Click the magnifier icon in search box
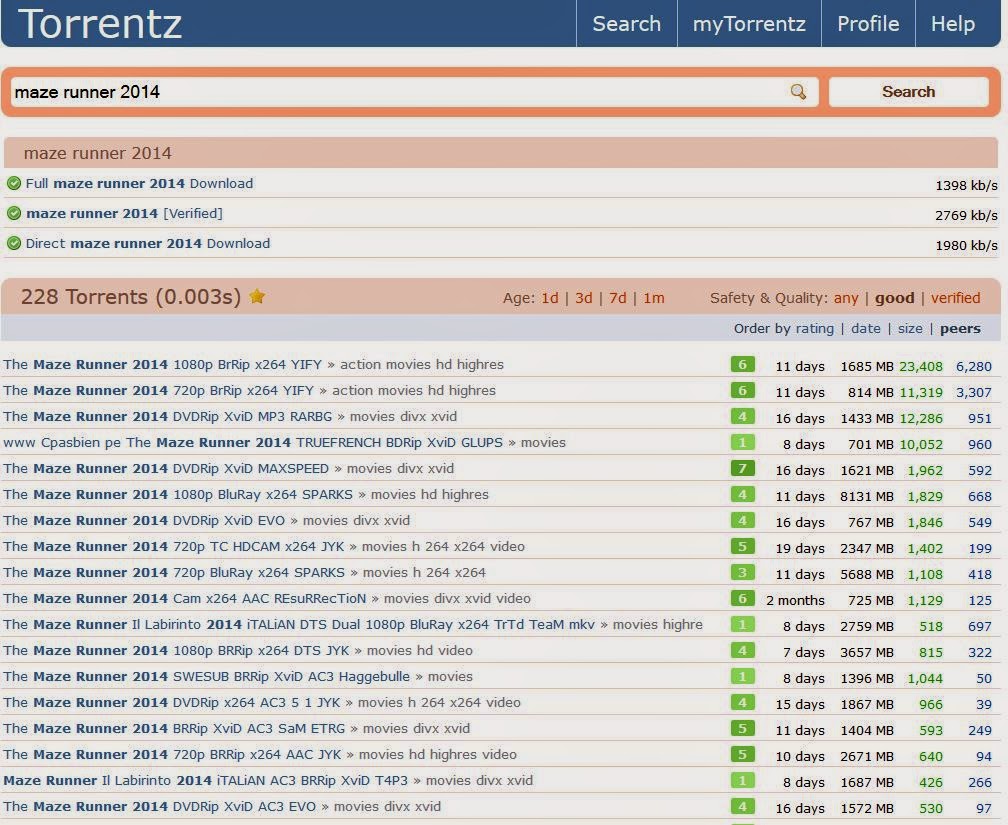1008x825 pixels. tap(798, 92)
